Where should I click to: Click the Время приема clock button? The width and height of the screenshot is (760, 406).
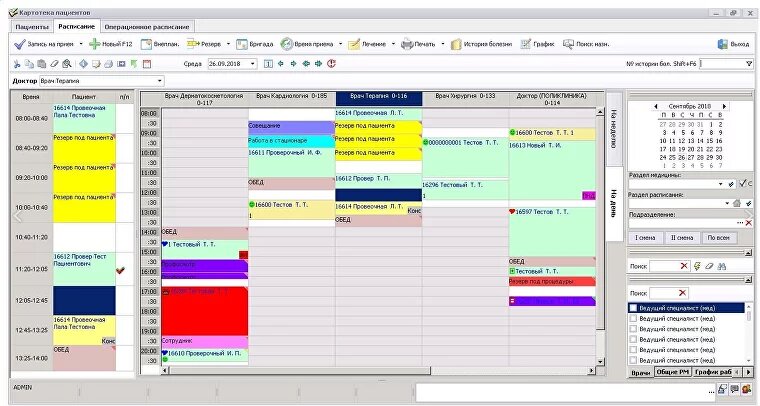point(307,44)
